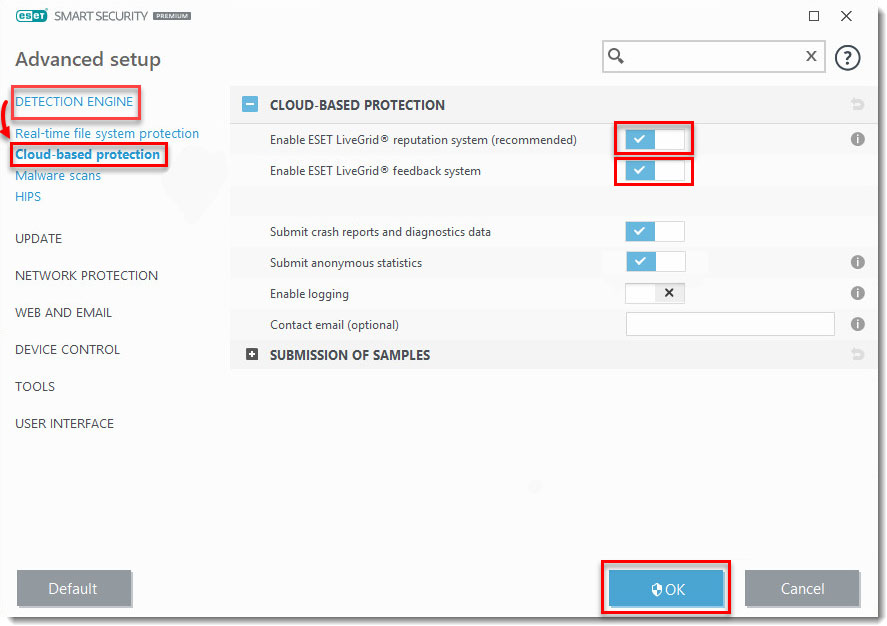Screen dimensions: 887x626
Task: Toggle ESET LiveGrid reputation system switch
Action: tap(655, 139)
